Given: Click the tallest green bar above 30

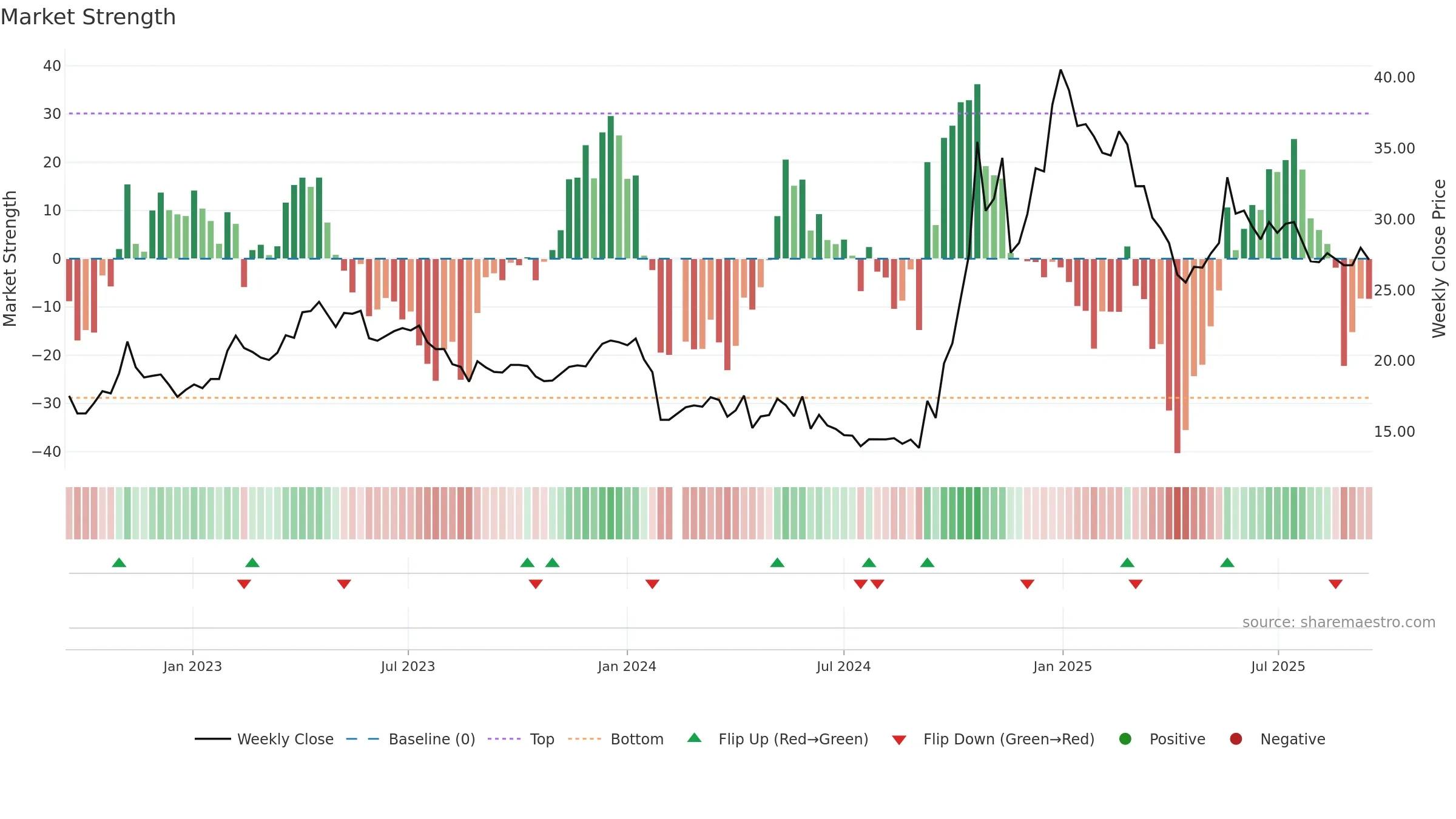Looking at the screenshot, I should (x=977, y=171).
